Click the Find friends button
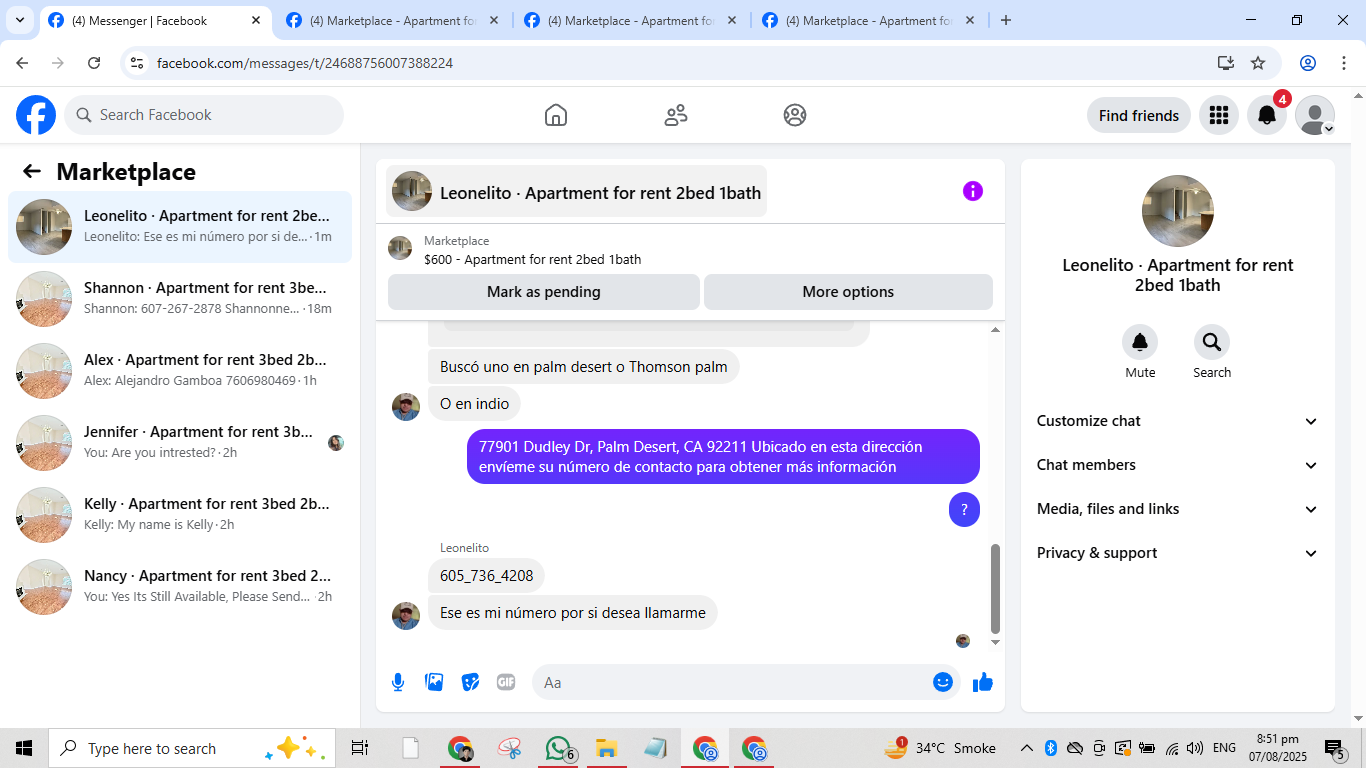 (x=1139, y=115)
